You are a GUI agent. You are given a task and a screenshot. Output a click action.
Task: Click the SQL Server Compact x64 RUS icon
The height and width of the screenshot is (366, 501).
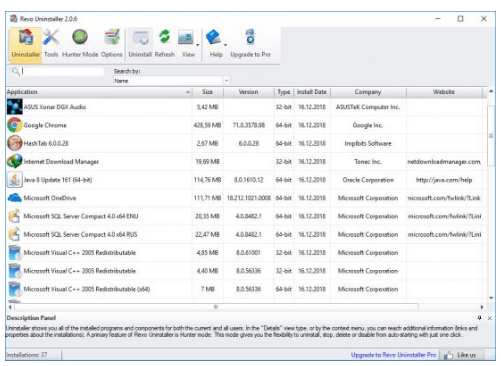pos(15,234)
